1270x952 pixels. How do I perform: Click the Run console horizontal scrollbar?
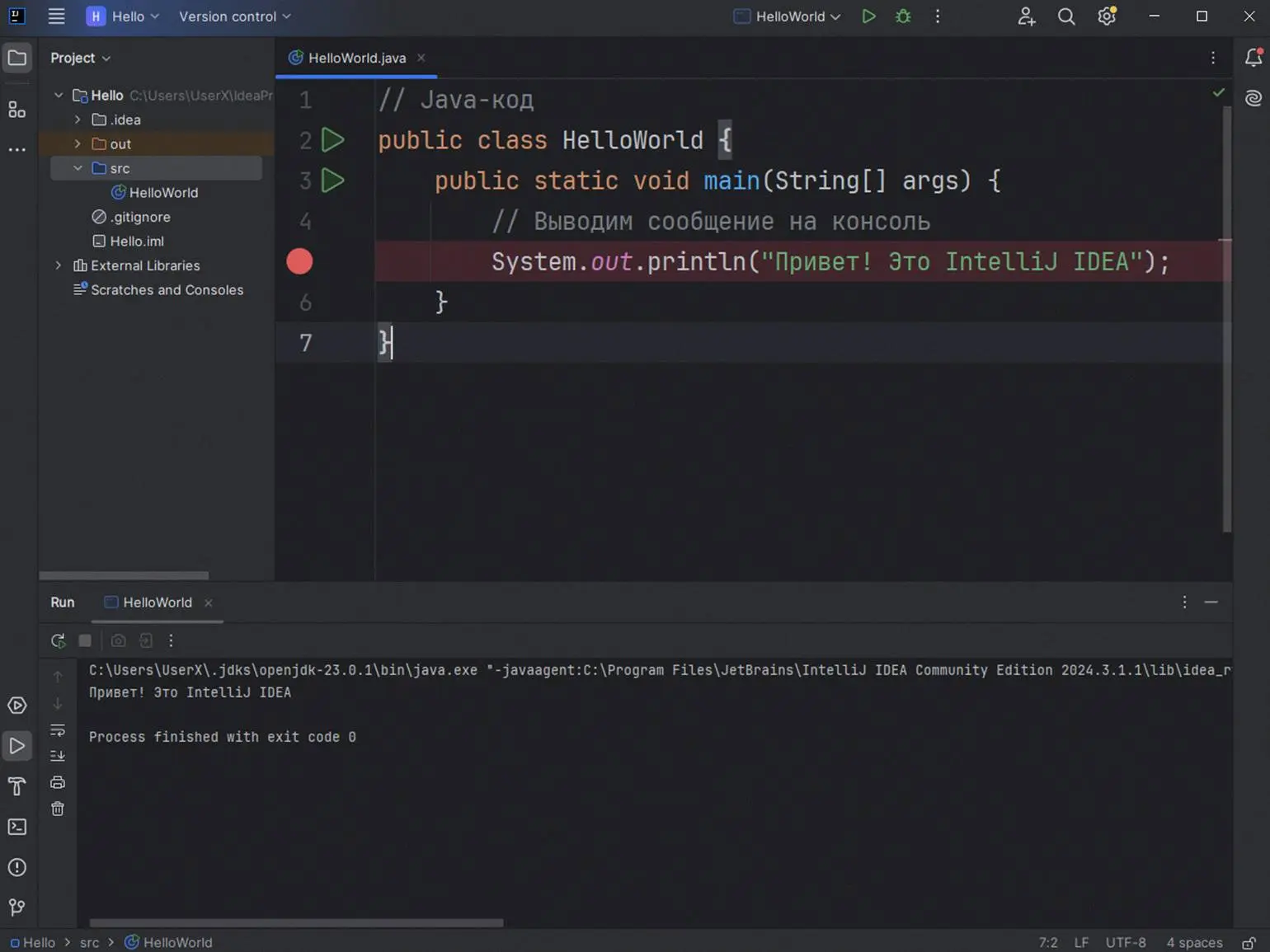pos(296,923)
